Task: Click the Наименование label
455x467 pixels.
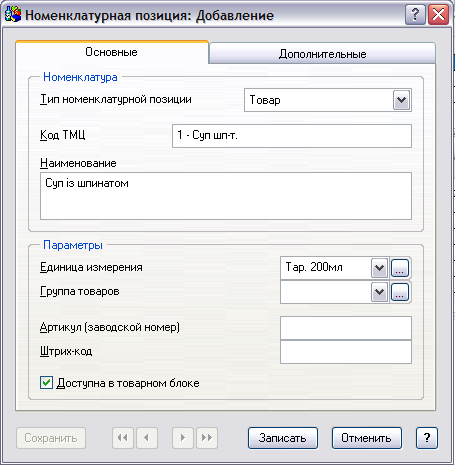Action: 78,163
